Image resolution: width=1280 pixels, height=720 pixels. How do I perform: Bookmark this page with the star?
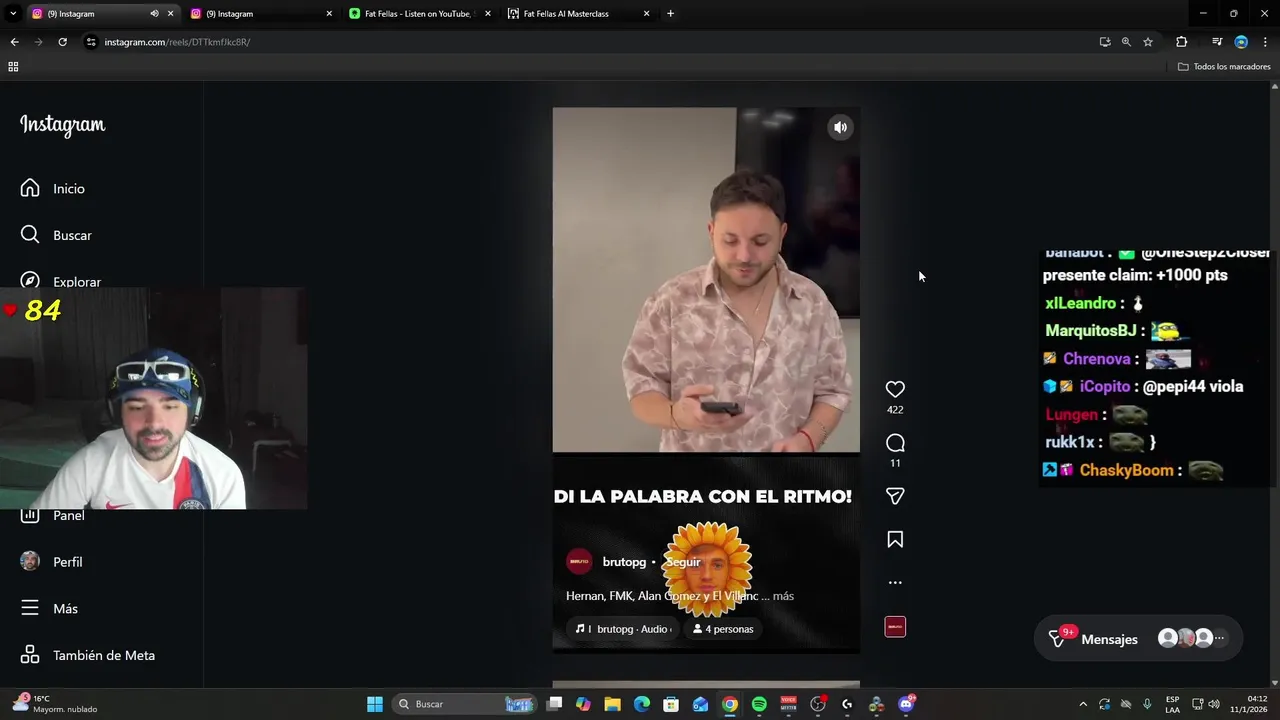[x=1148, y=42]
